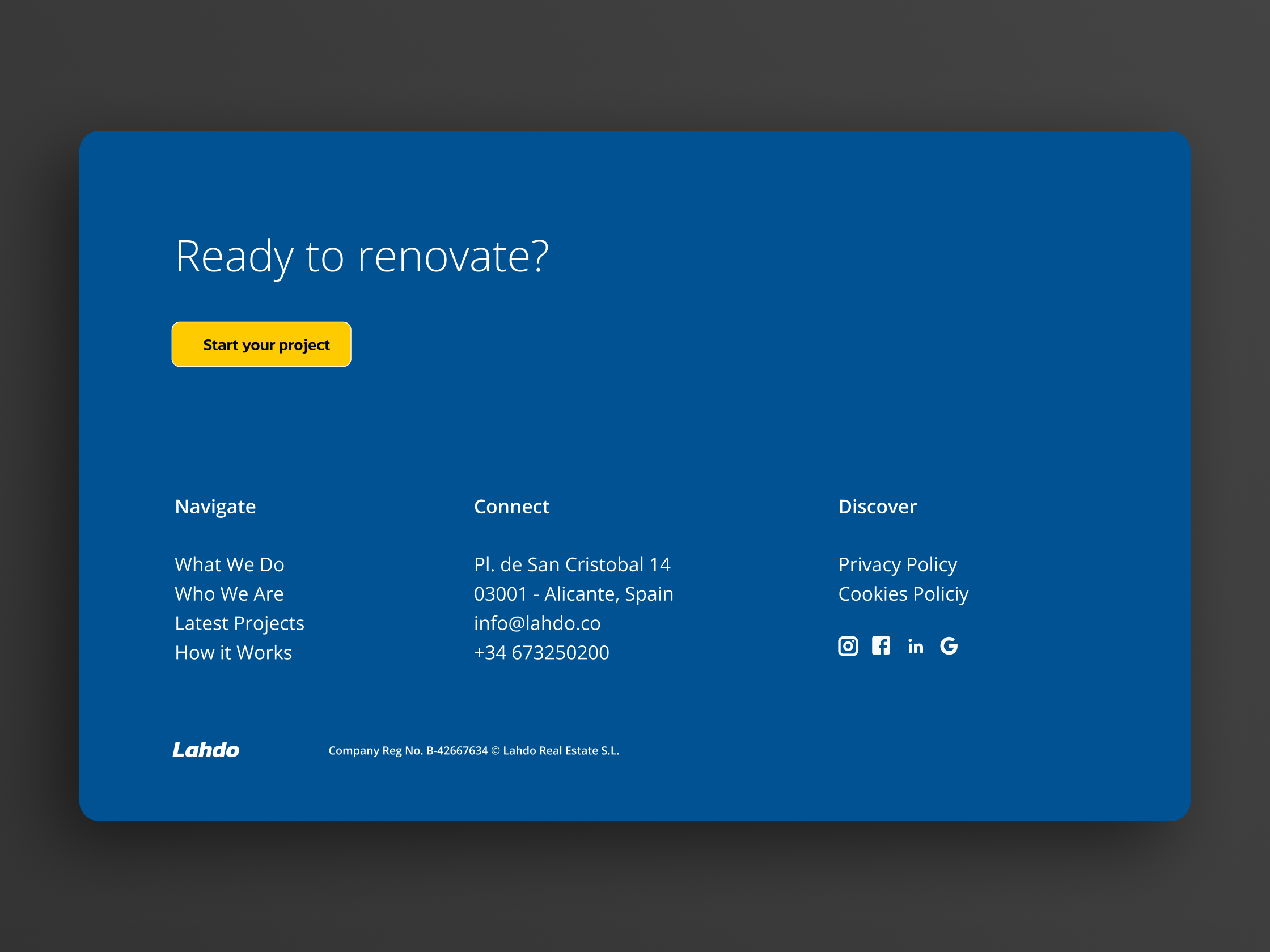Select the Discover section heading
Viewport: 1270px width, 952px height.
pos(877,506)
